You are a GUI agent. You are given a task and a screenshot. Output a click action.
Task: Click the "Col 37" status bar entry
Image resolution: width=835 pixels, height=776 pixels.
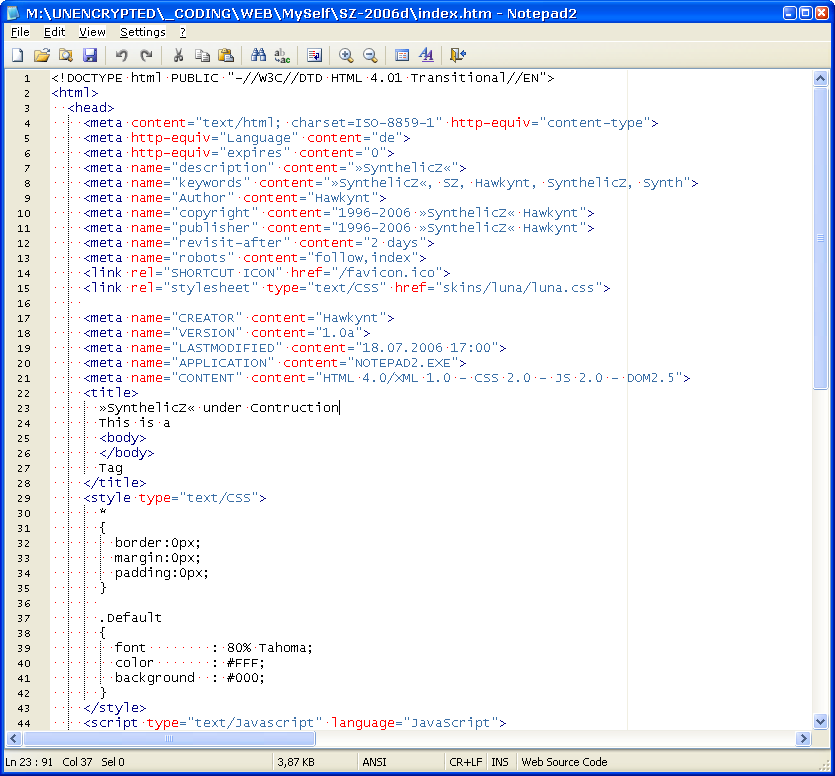tap(77, 762)
